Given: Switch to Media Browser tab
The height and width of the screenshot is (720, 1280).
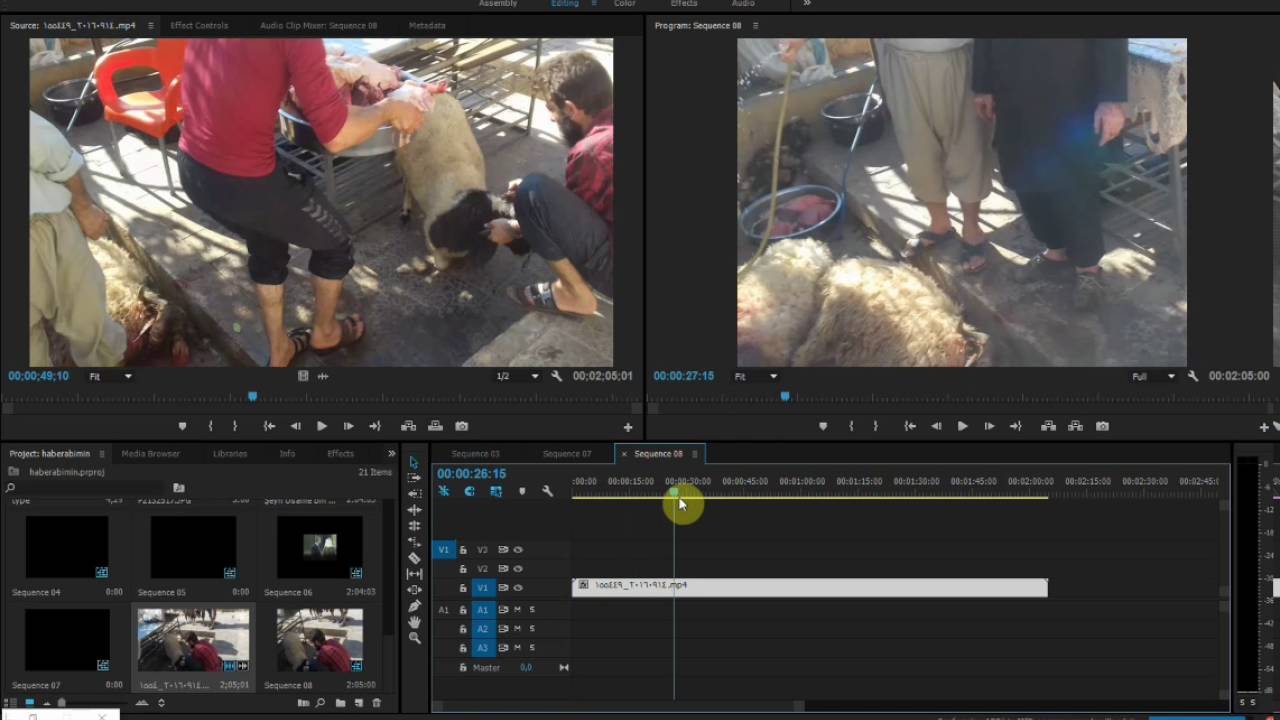Looking at the screenshot, I should [150, 453].
